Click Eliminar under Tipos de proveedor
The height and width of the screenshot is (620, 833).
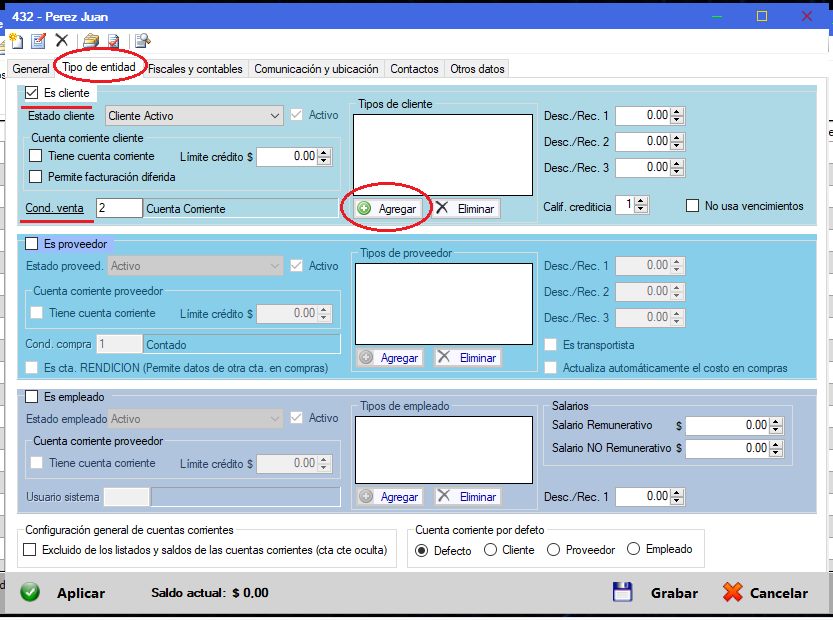point(467,358)
